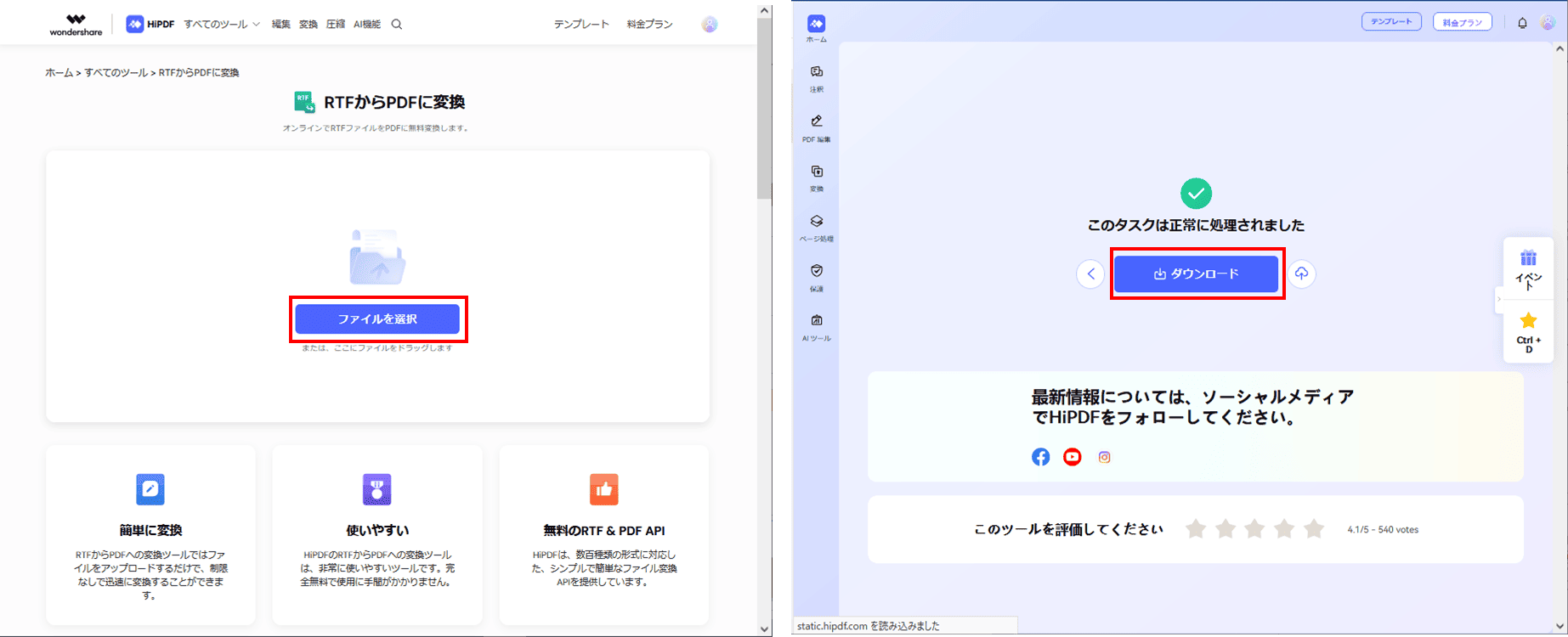This screenshot has height=637, width=1568.
Task: Open the HiPDF YouTube channel
Action: (x=1073, y=457)
